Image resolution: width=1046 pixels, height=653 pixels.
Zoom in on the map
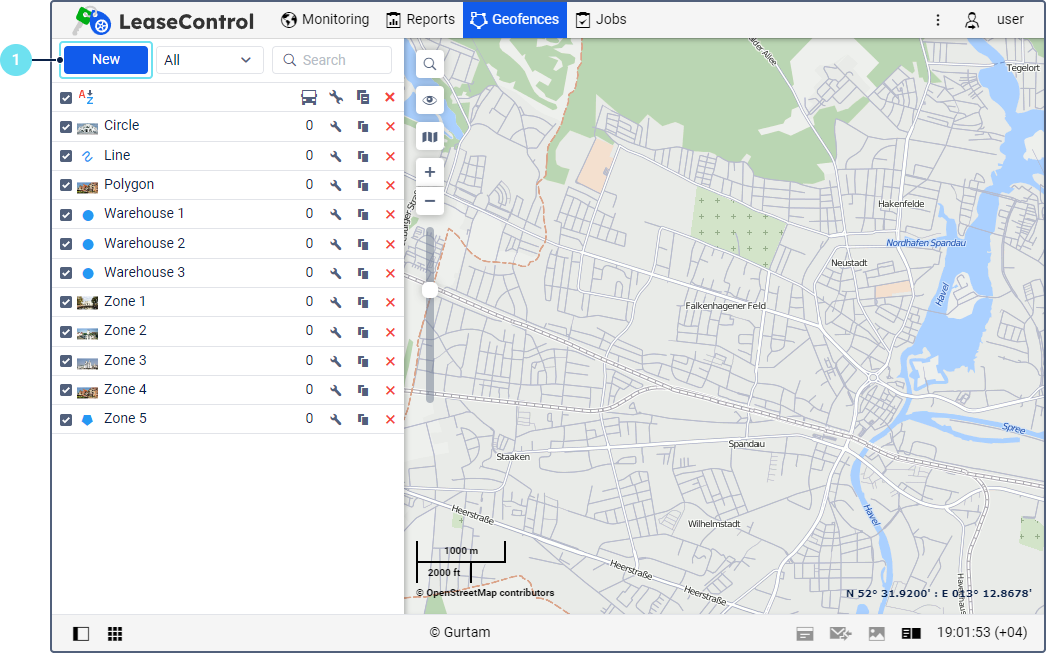coord(430,172)
